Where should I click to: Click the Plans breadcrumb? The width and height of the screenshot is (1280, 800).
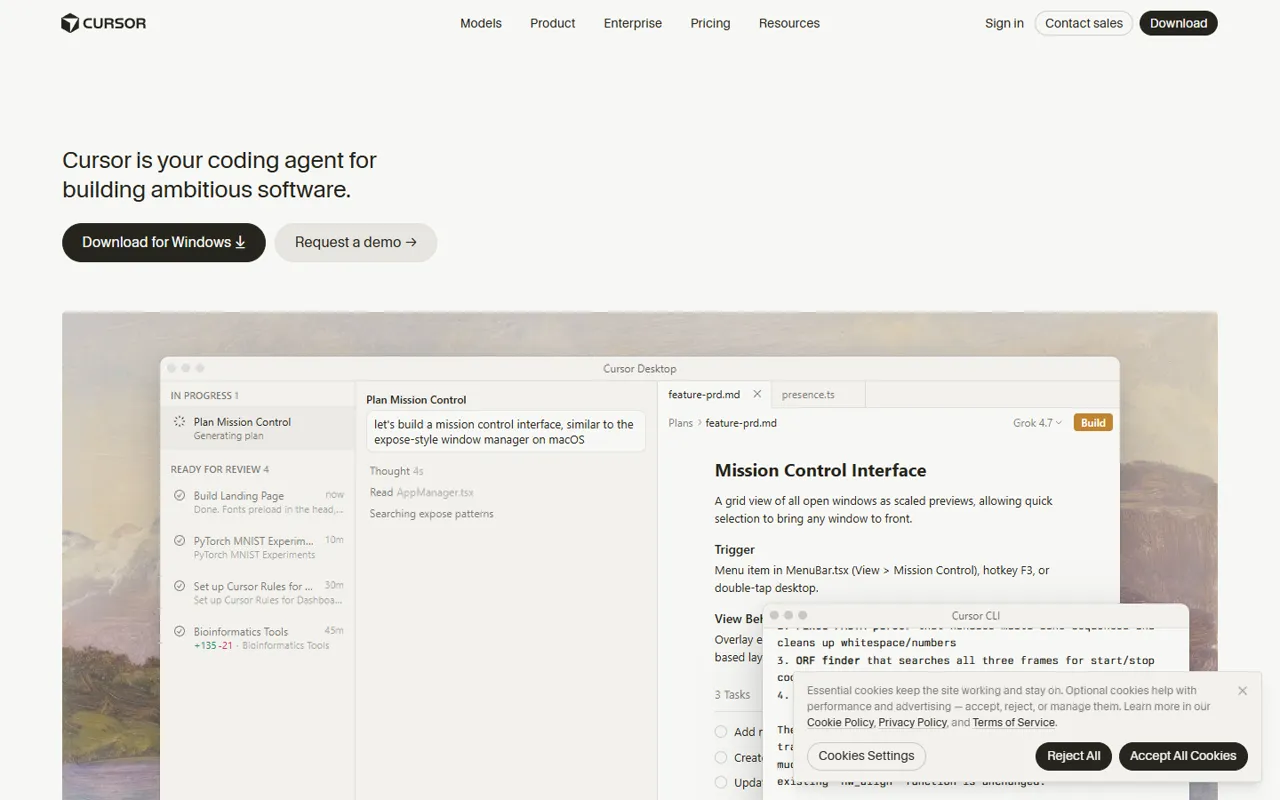(x=681, y=423)
